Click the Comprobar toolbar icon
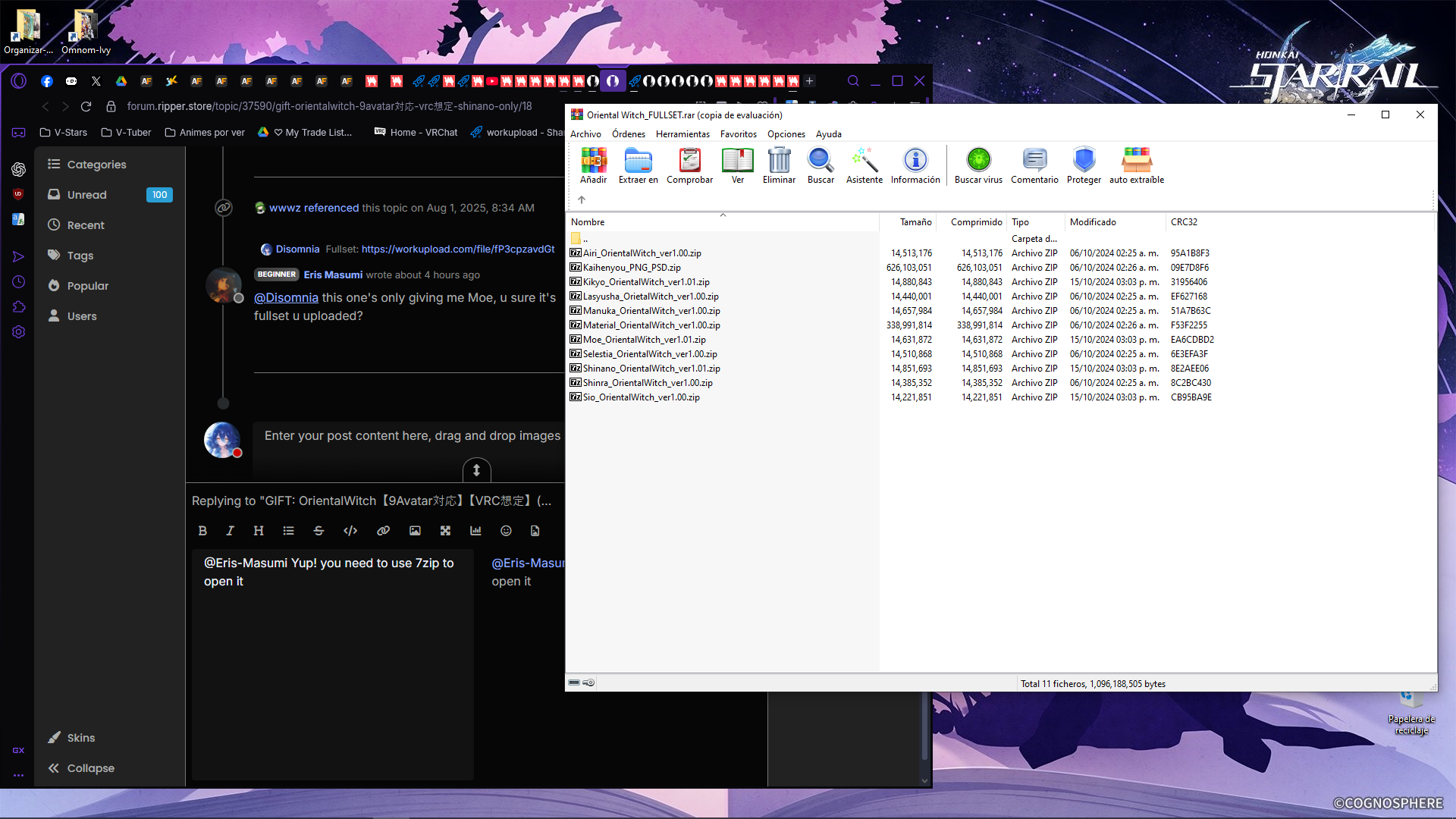The width and height of the screenshot is (1456, 819). tap(689, 165)
